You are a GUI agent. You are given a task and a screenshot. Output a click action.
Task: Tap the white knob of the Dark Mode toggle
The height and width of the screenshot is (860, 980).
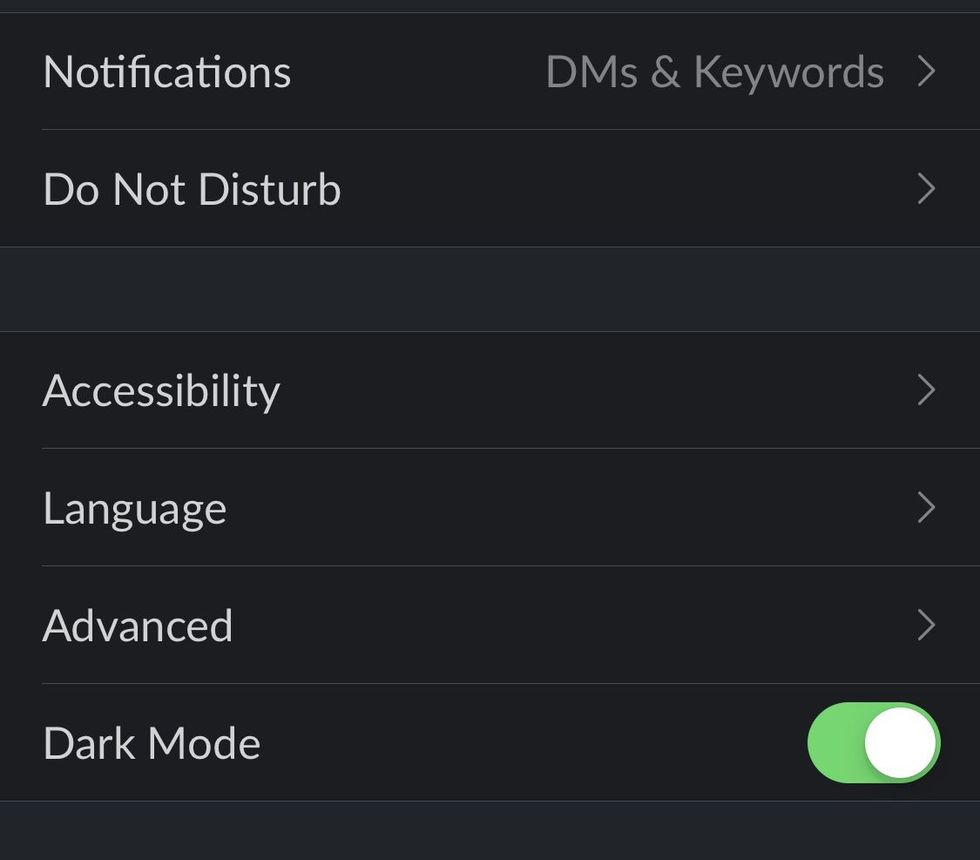point(900,743)
